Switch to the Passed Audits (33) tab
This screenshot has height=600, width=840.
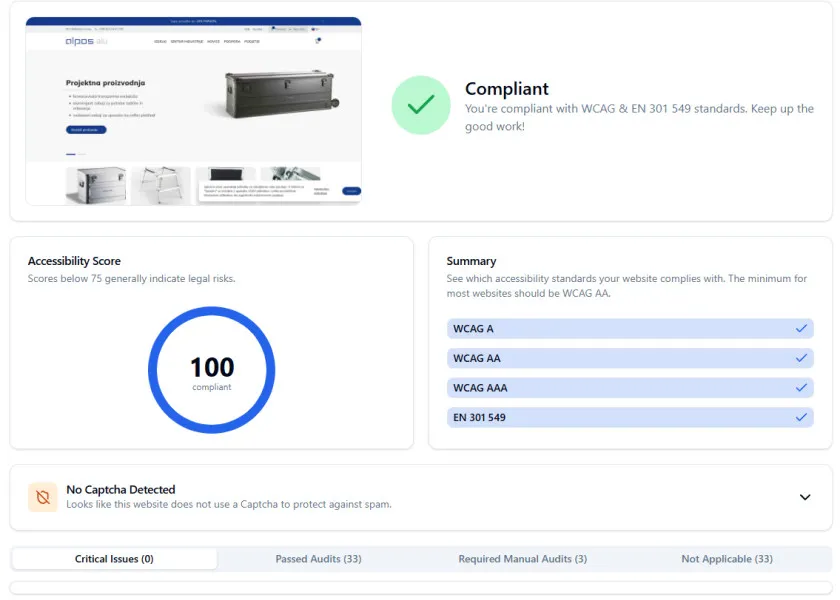[318, 559]
